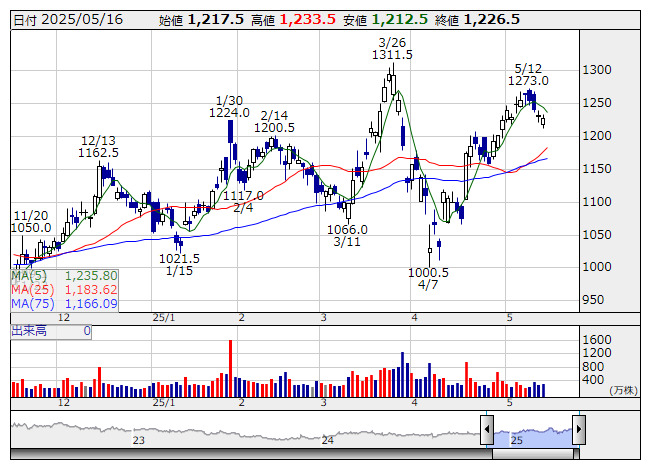Click the blue selected range in navigator
The width and height of the screenshot is (653, 470).
[533, 437]
